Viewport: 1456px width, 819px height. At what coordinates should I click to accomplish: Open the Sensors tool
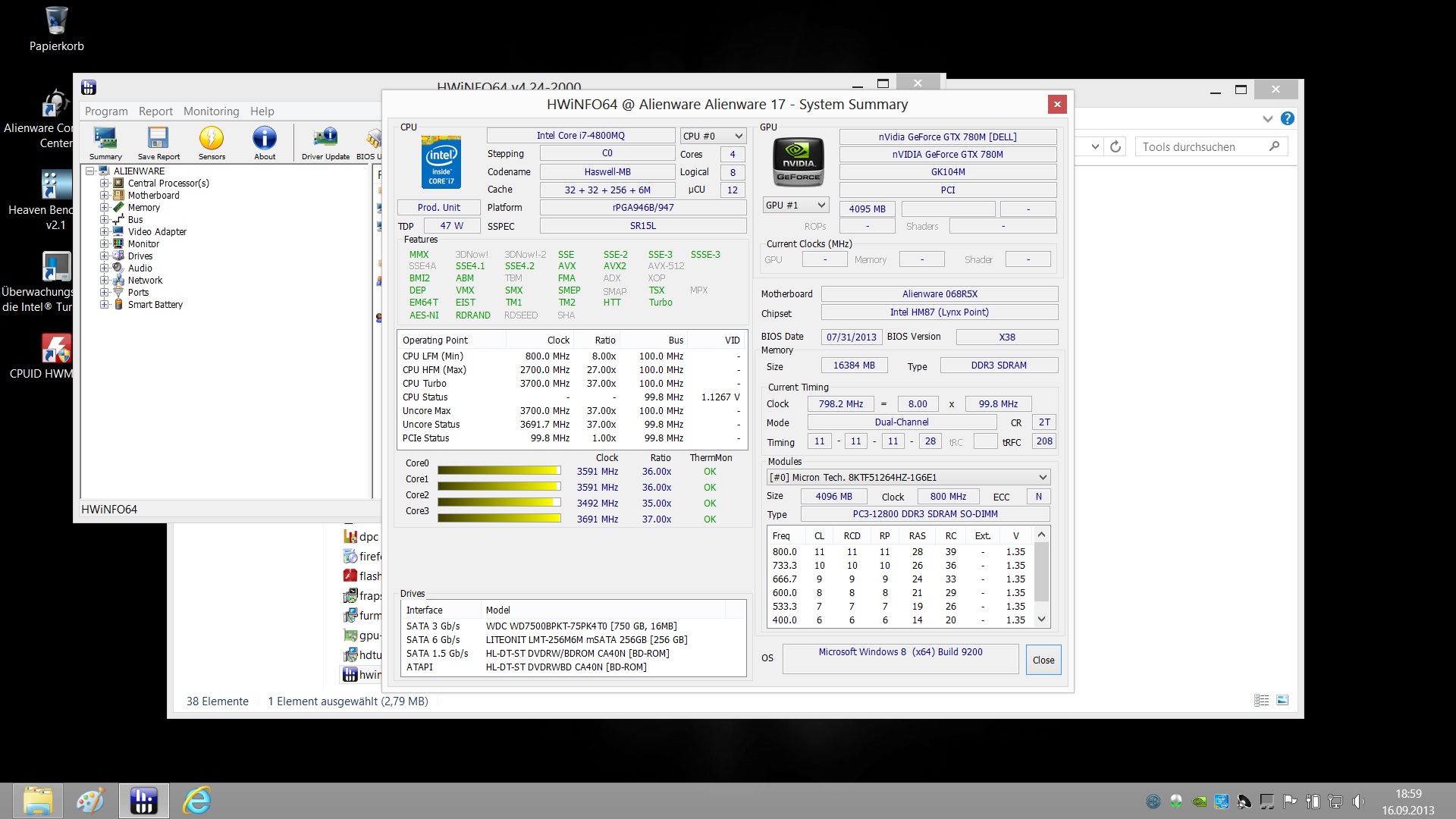pos(212,142)
